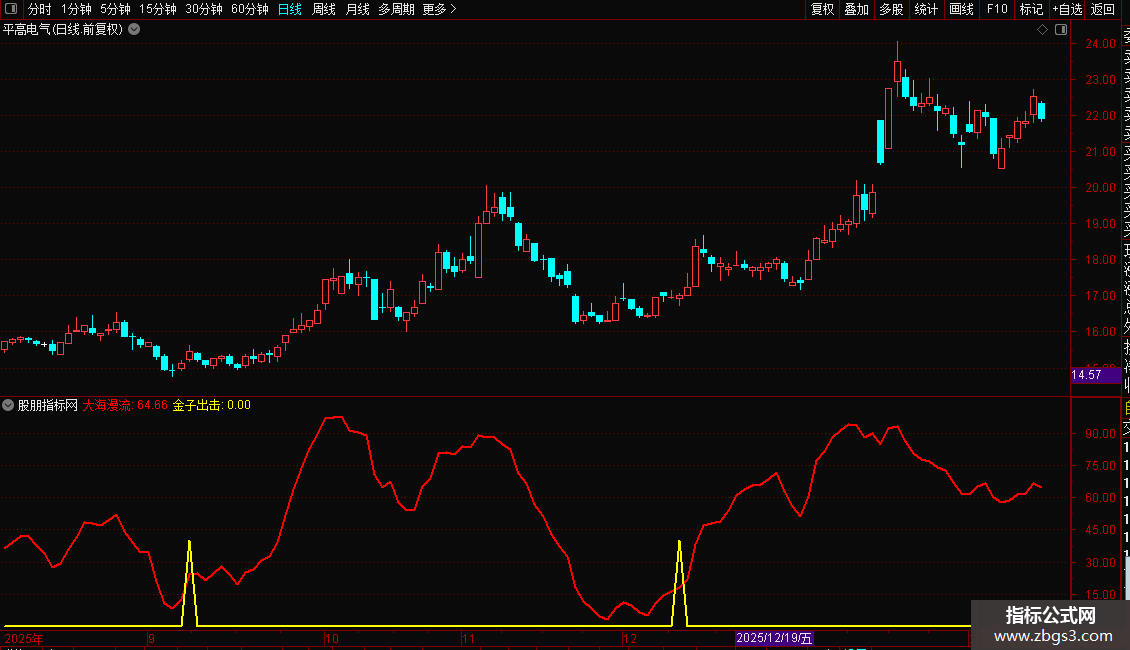Click the 股朋指标网 indicator name
The width and height of the screenshot is (1130, 650).
[x=48, y=405]
